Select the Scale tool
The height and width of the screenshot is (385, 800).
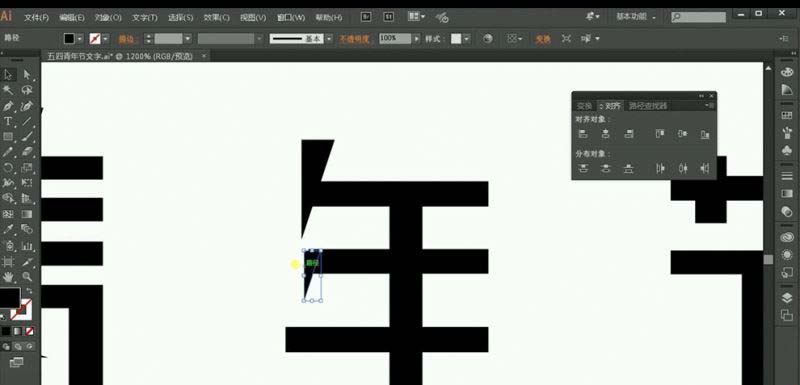point(27,167)
